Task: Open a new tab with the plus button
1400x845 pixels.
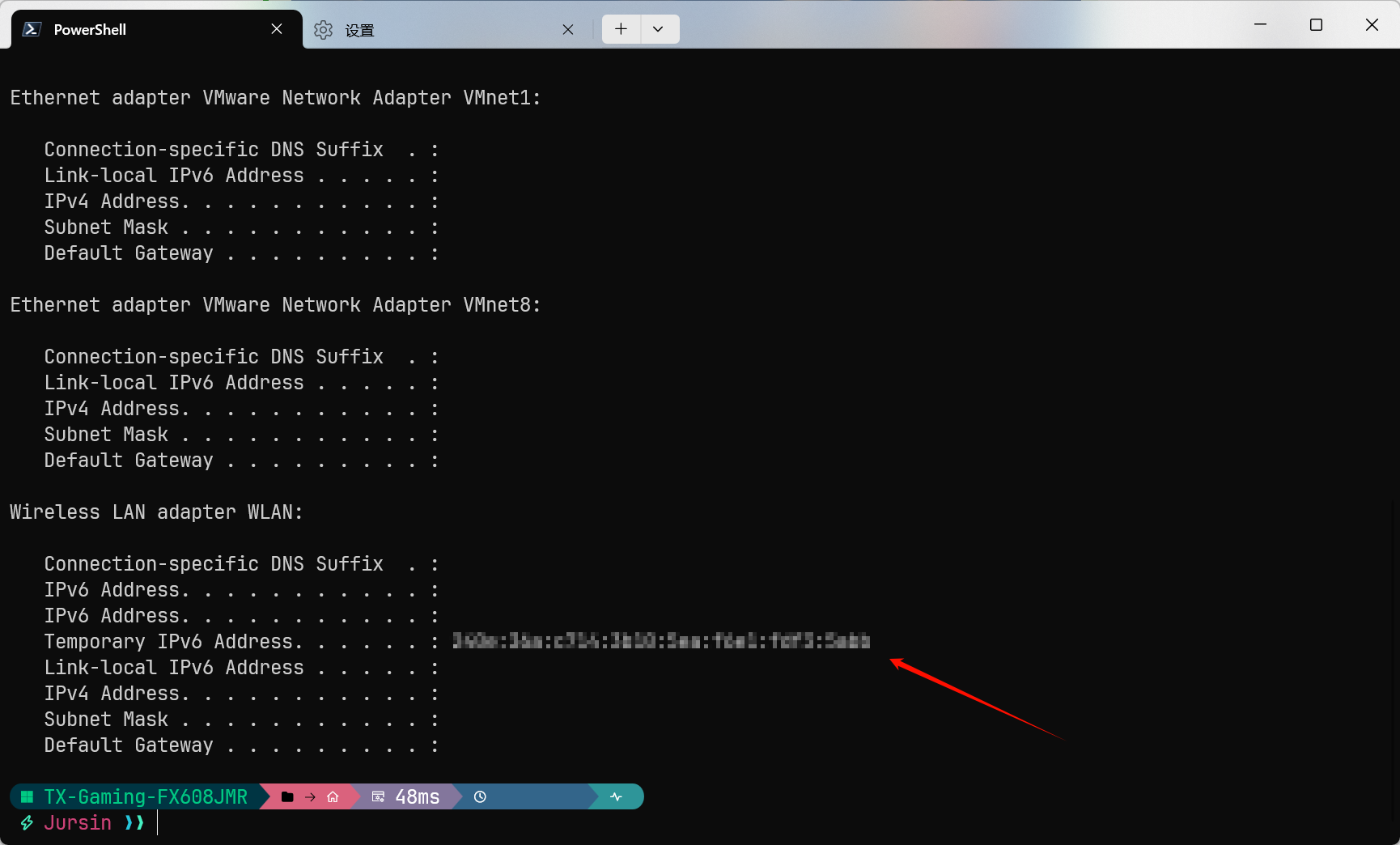Action: coord(621,29)
